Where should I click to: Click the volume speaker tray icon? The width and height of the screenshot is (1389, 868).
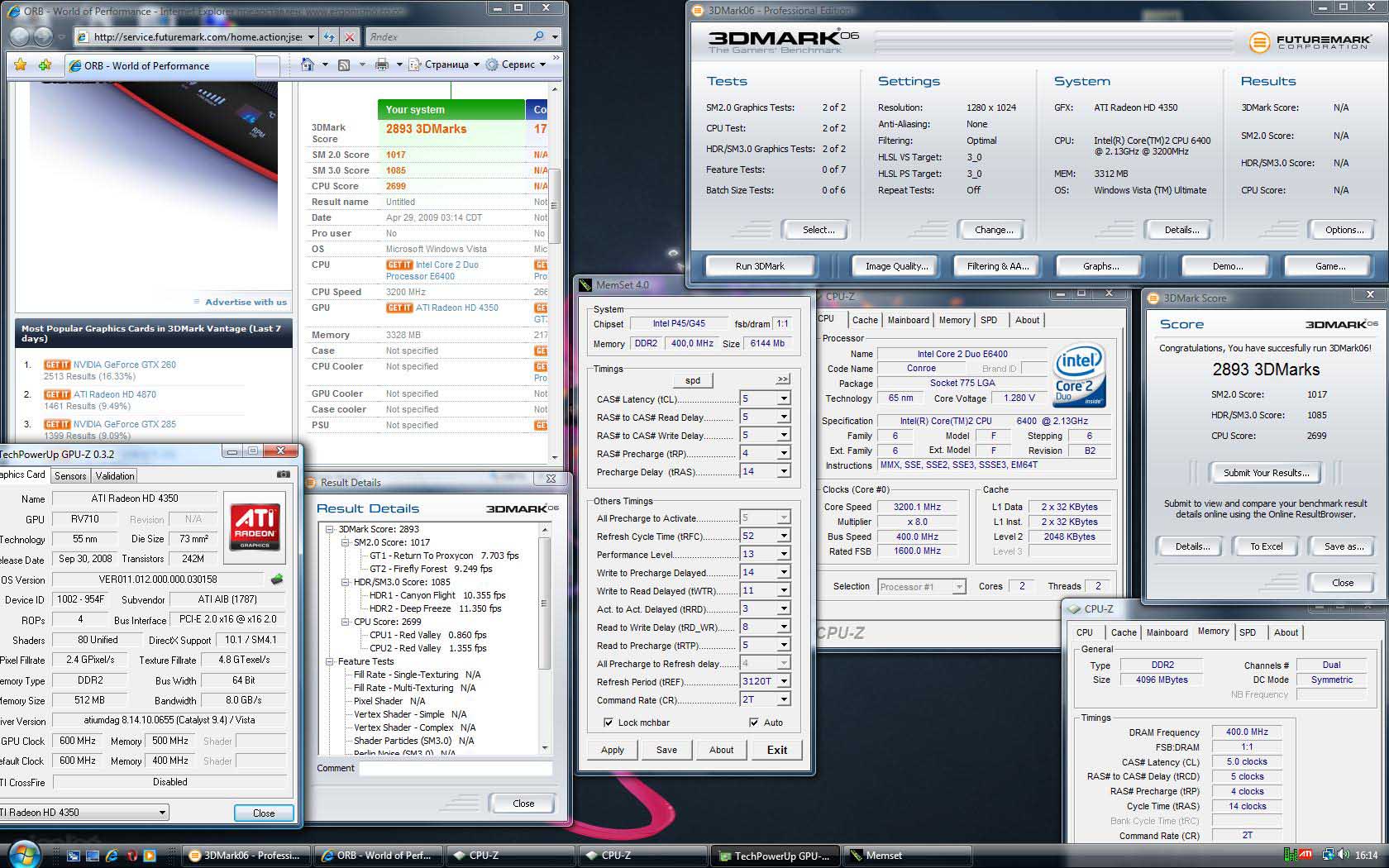(1344, 855)
